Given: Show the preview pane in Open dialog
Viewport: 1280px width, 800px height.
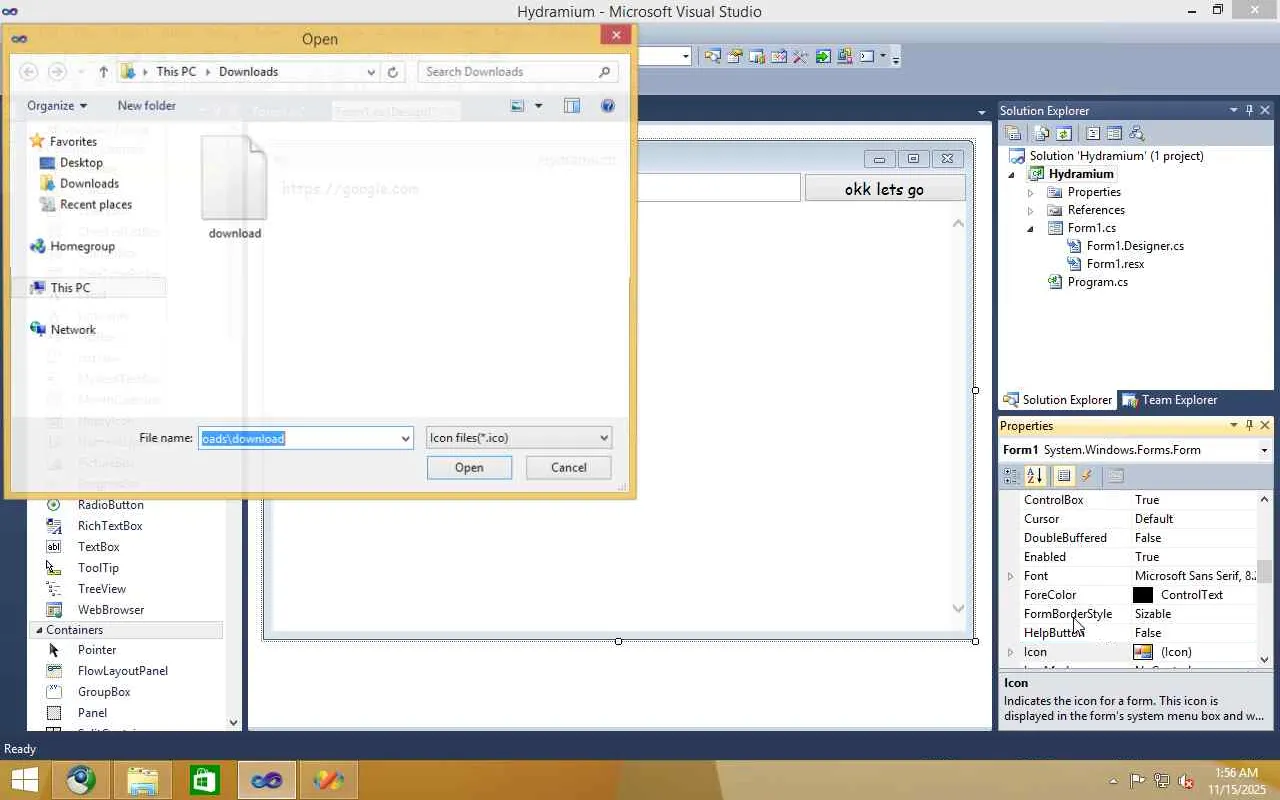Looking at the screenshot, I should 572,105.
